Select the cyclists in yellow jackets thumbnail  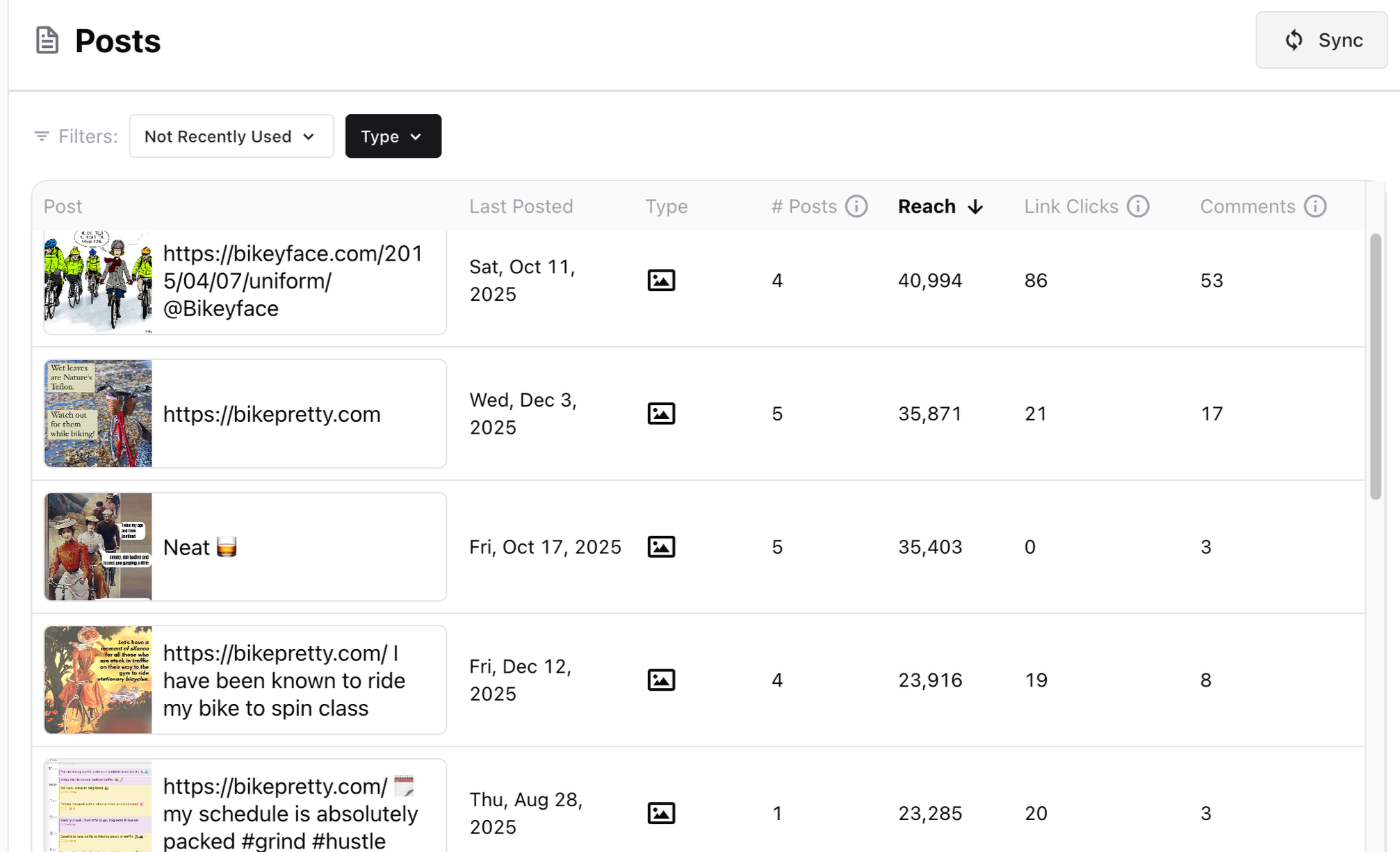coord(98,281)
